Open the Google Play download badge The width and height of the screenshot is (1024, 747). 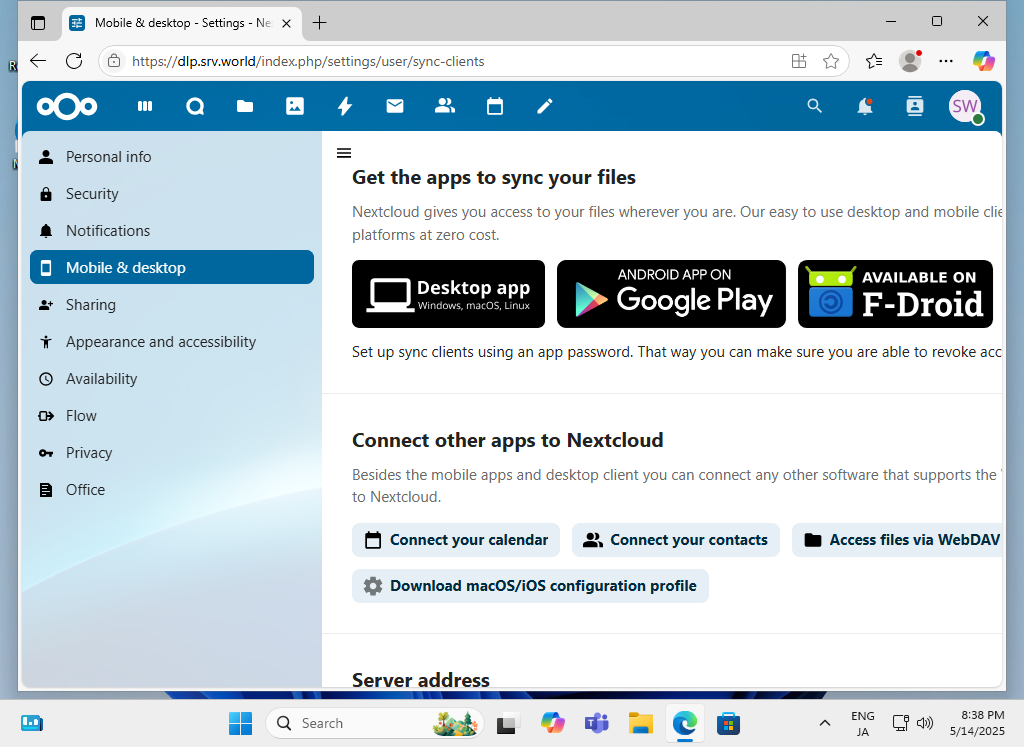[671, 293]
